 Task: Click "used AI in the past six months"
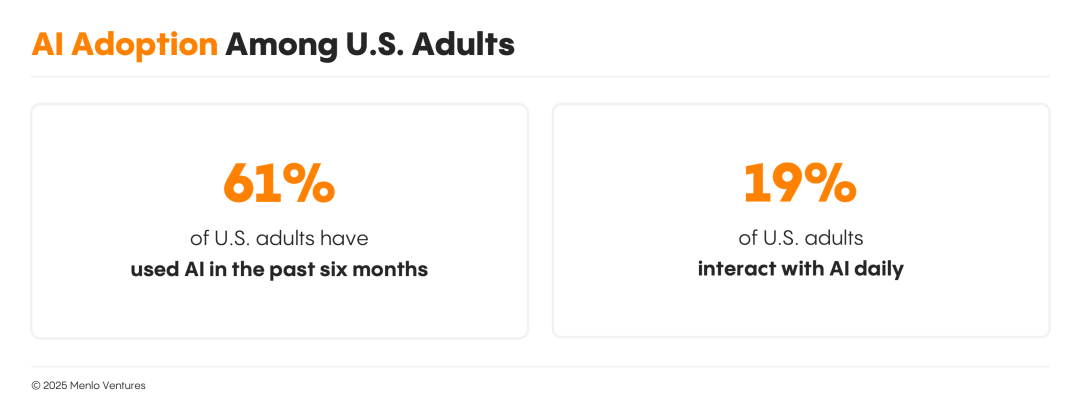[x=279, y=269]
